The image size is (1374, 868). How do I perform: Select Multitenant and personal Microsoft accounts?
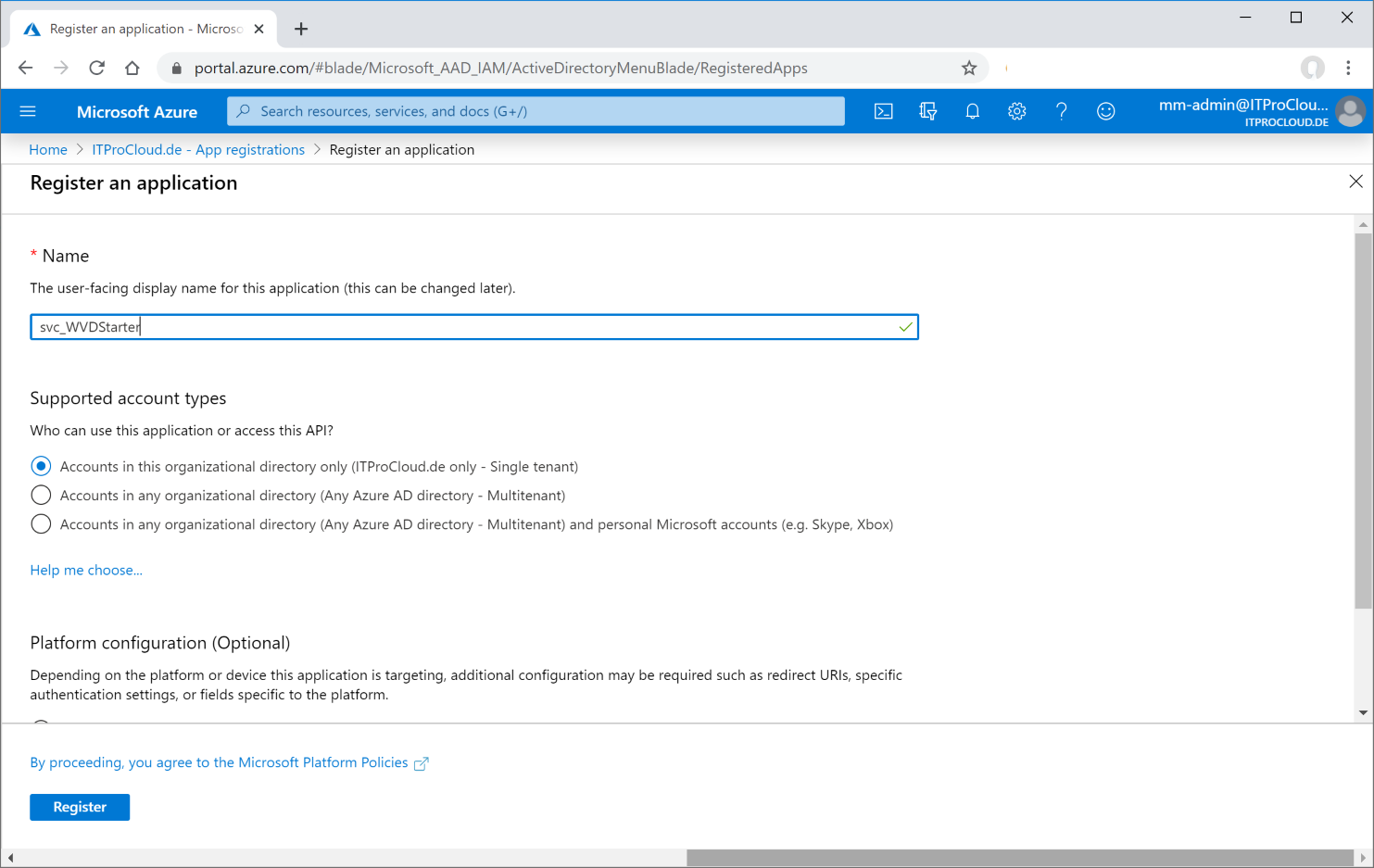(x=41, y=523)
